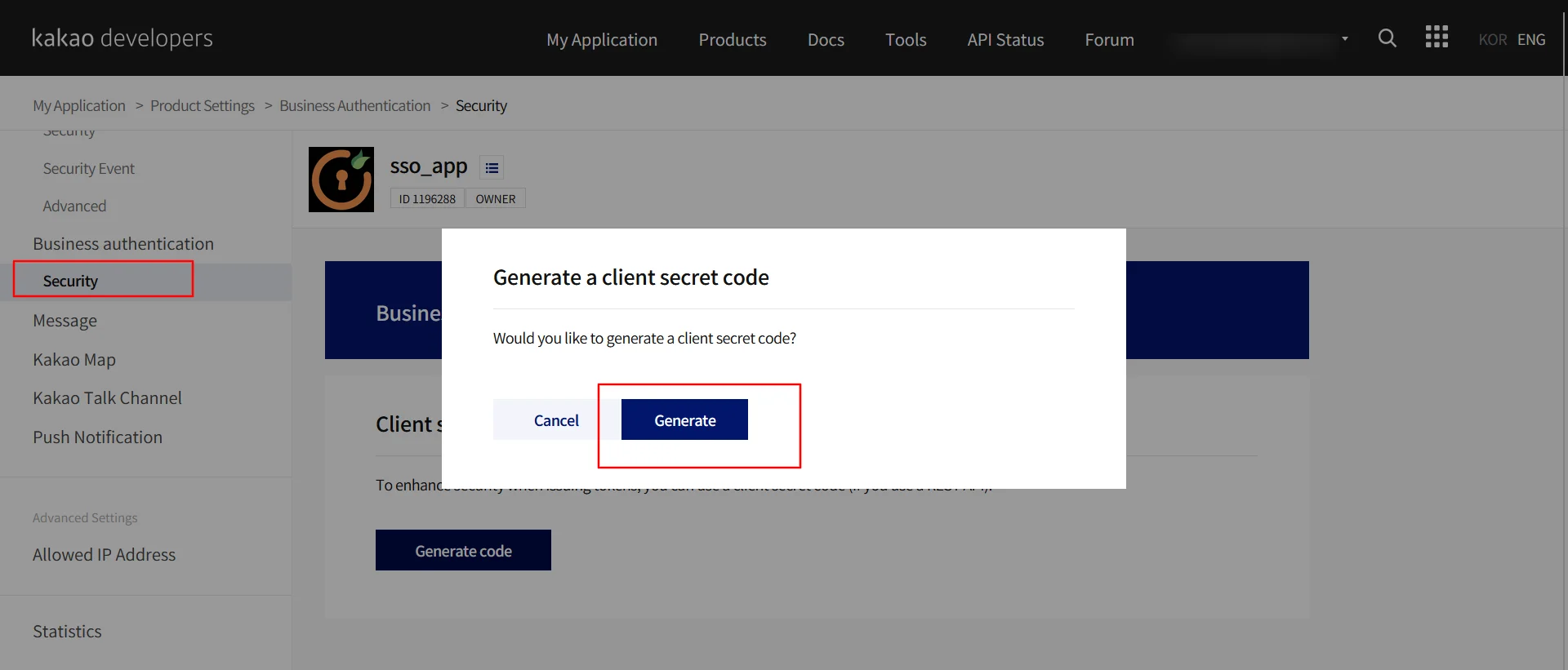Open the apps grid icon

pos(1437,37)
